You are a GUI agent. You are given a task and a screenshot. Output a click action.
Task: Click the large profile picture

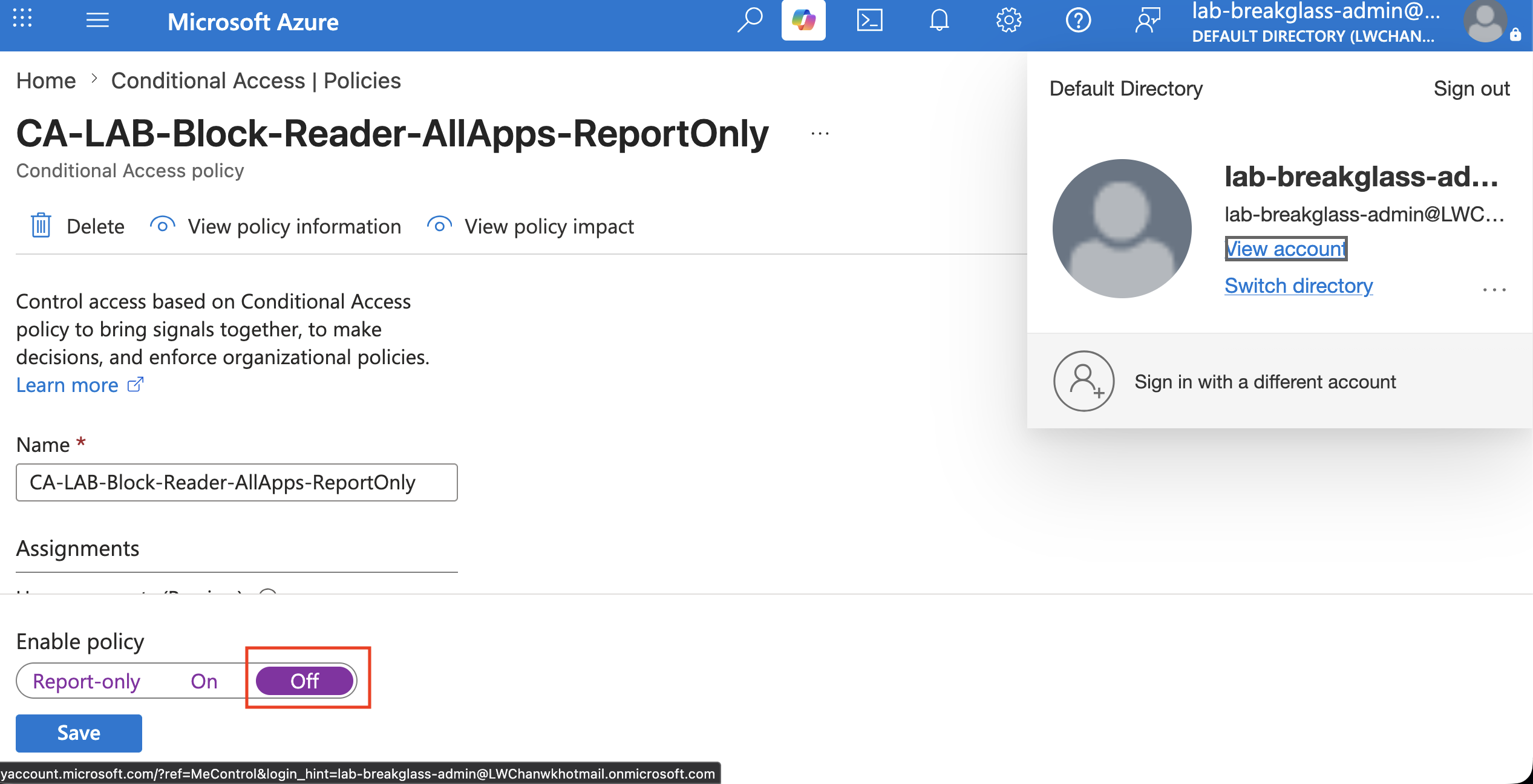[1122, 229]
